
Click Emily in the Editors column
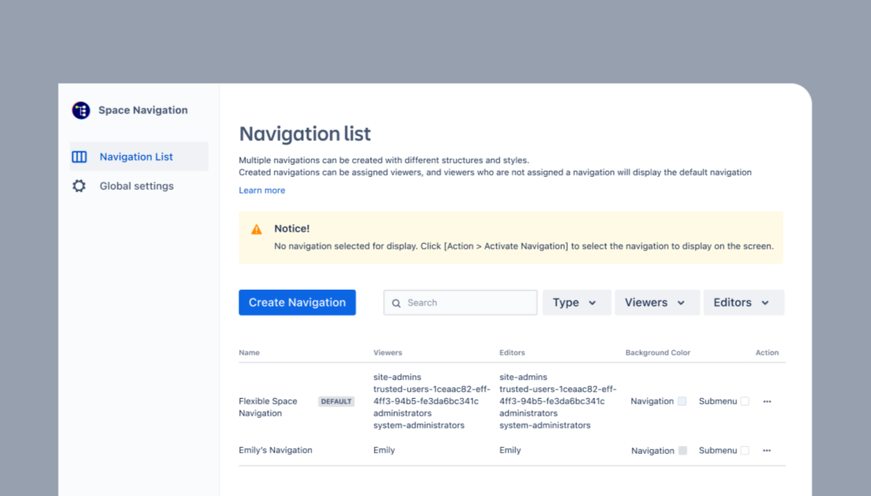pyautogui.click(x=510, y=450)
